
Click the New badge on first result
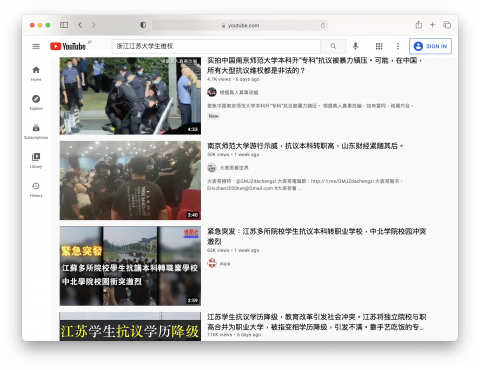tap(213, 116)
